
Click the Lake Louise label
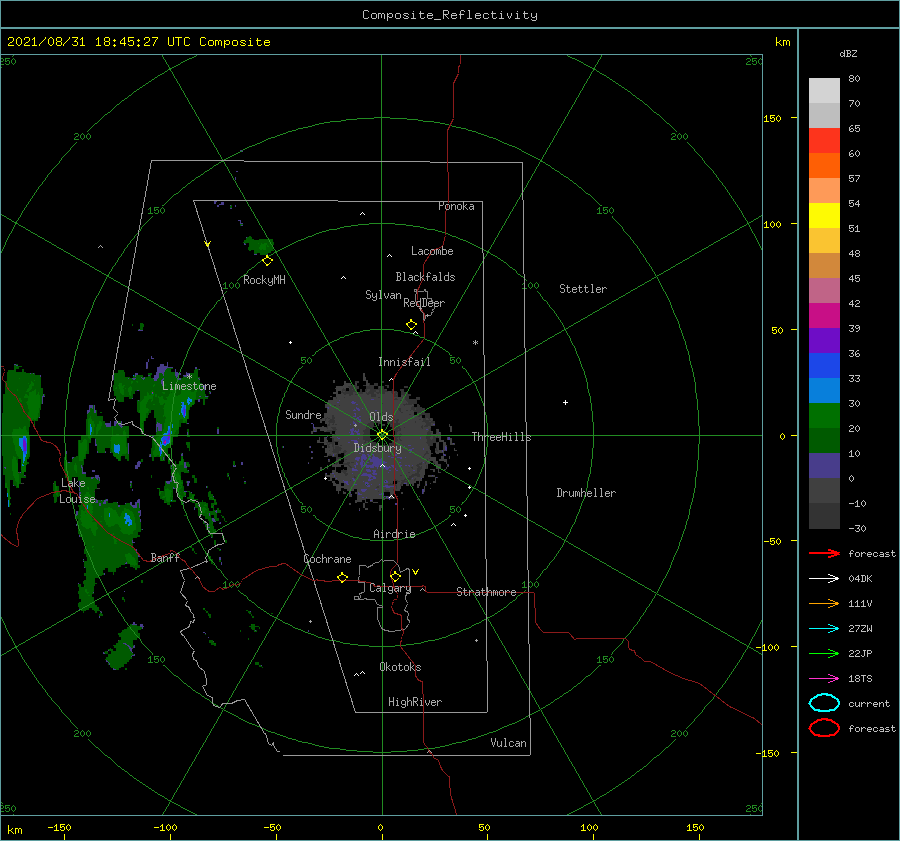(77, 491)
